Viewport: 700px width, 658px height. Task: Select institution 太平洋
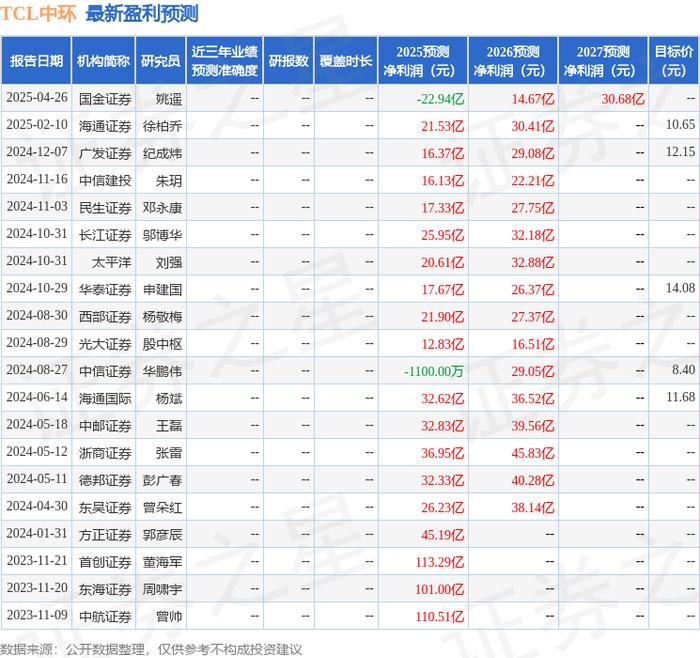112,262
